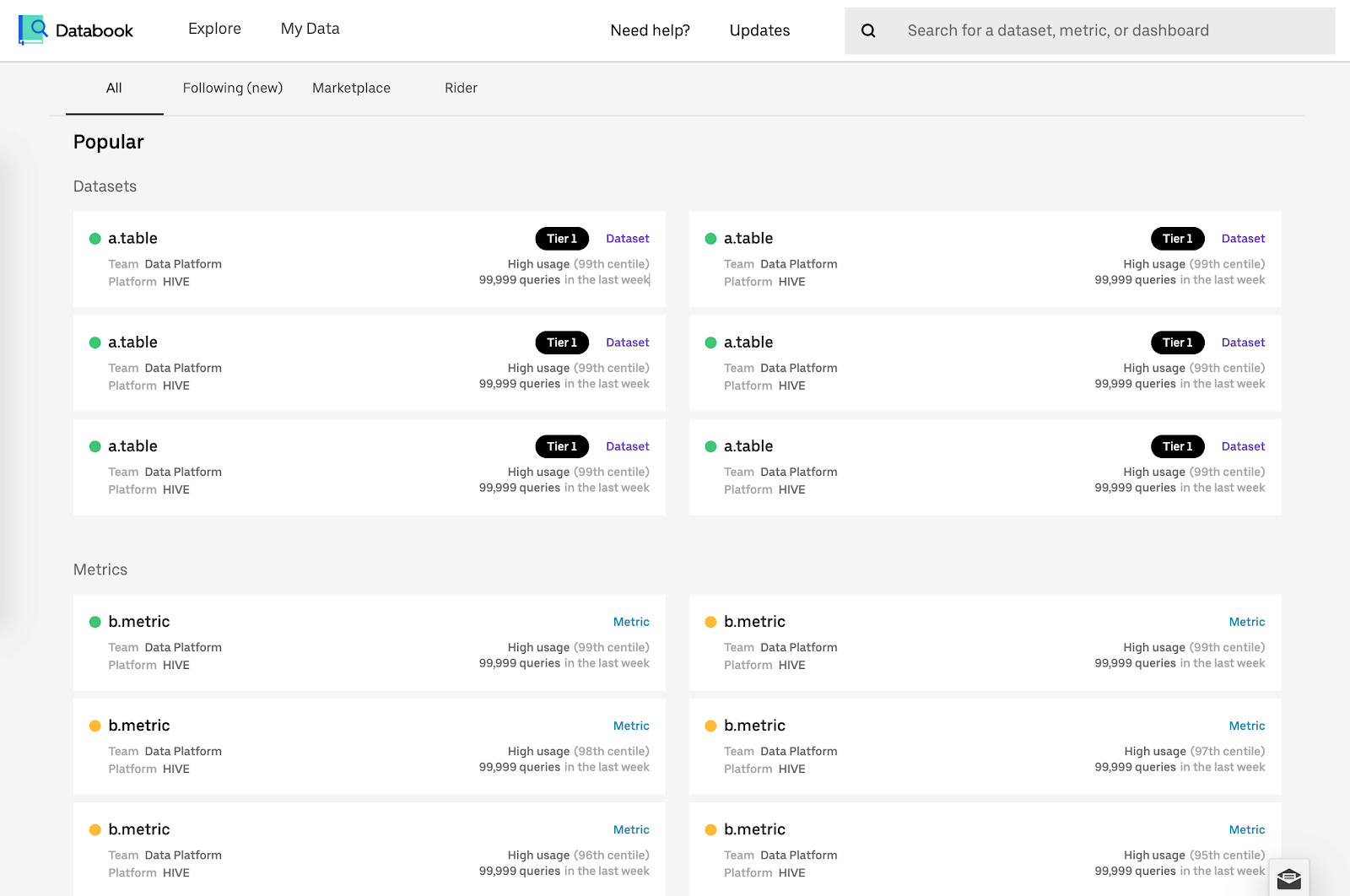Click the green status dot on the b.metric card
The width and height of the screenshot is (1350, 896).
coord(95,622)
